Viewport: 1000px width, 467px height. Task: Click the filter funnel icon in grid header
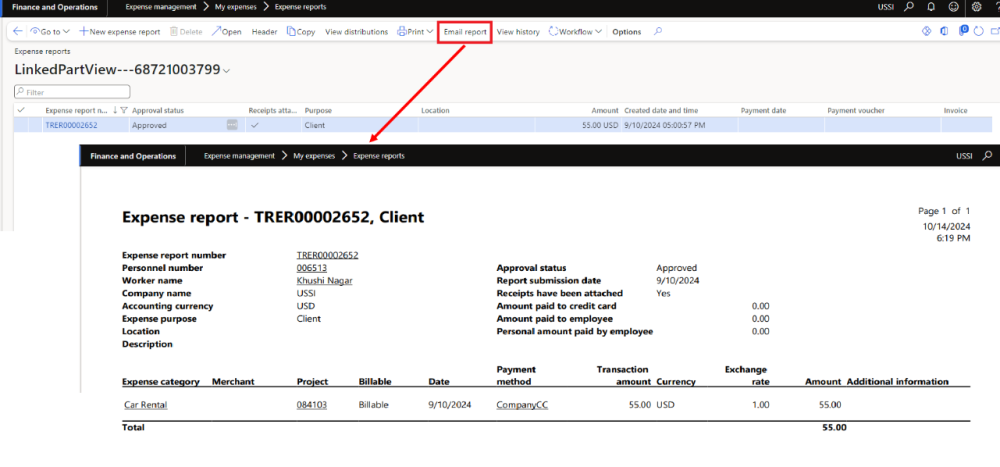click(x=124, y=110)
